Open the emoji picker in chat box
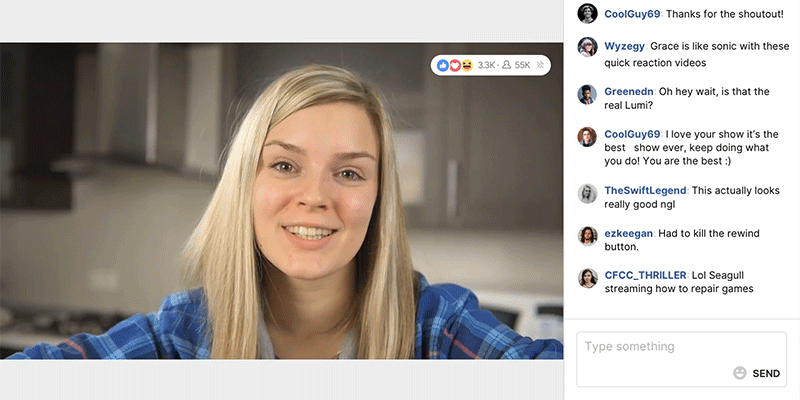The width and height of the screenshot is (800, 400). tap(740, 373)
